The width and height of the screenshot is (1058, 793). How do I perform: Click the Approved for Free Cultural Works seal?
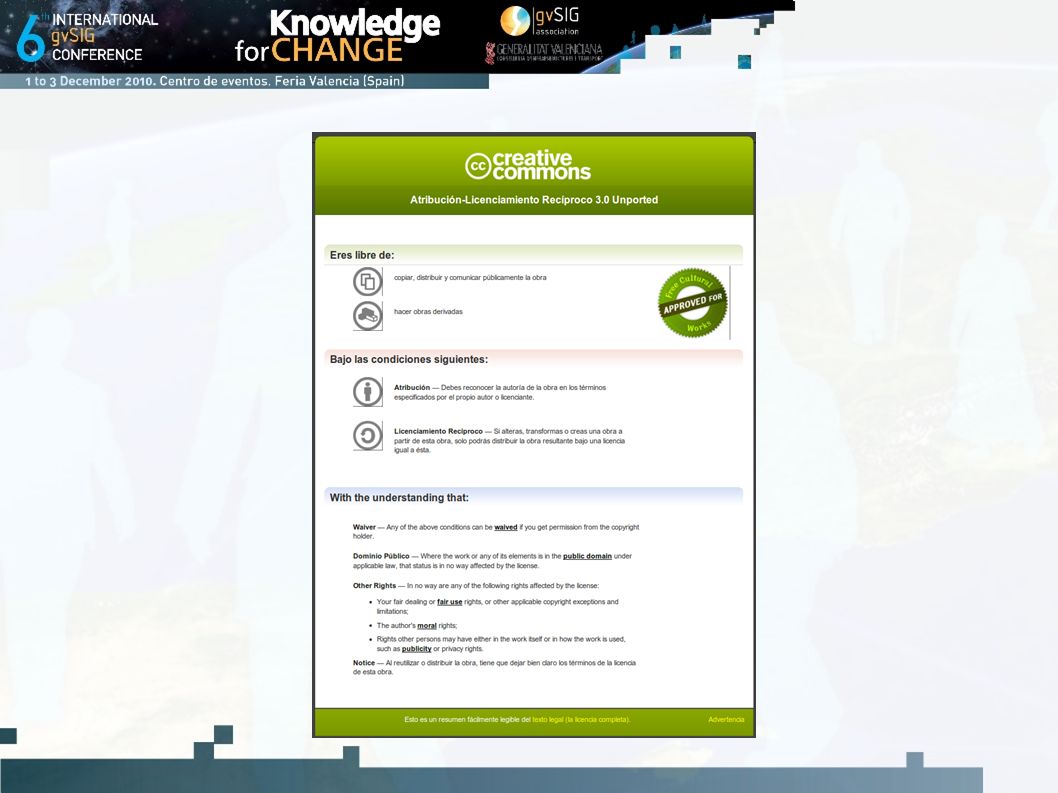[693, 302]
